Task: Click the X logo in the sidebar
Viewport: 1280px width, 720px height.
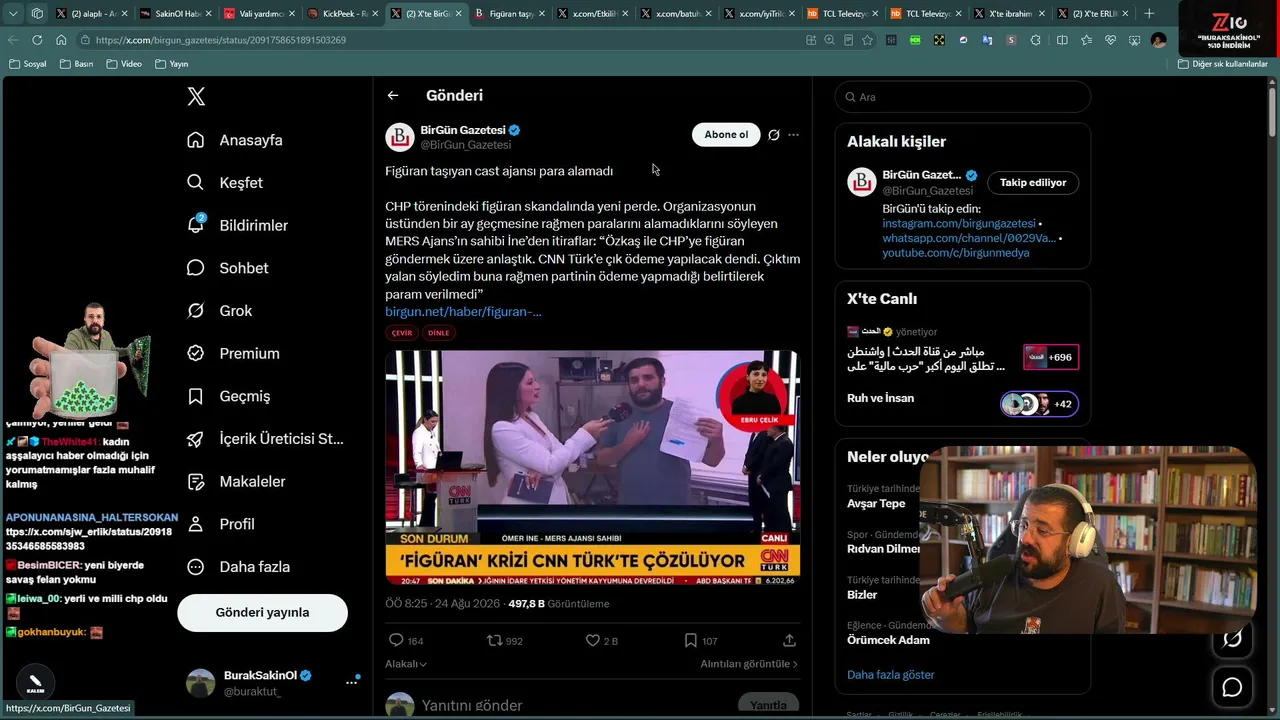Action: click(196, 96)
